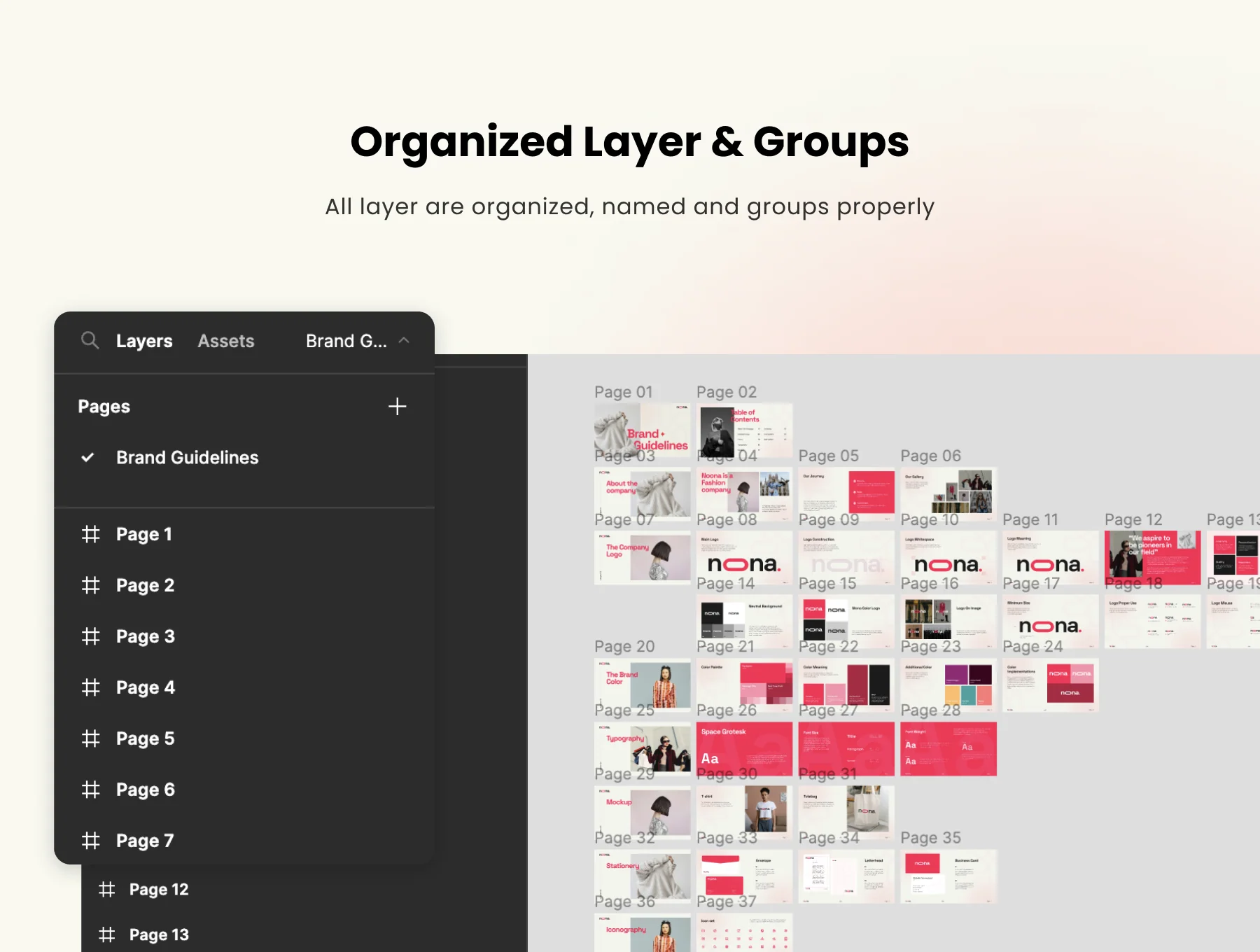Image resolution: width=1260 pixels, height=952 pixels.
Task: Select the tote bag mockup frame
Action: [846, 813]
